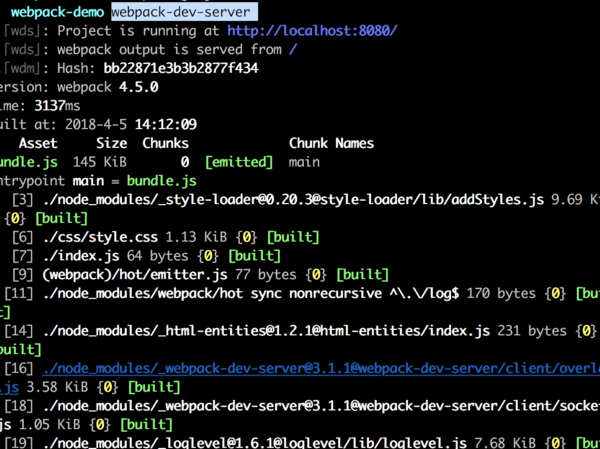The width and height of the screenshot is (600, 449).
Task: Click the 170 bytes size value
Action: click(501, 293)
